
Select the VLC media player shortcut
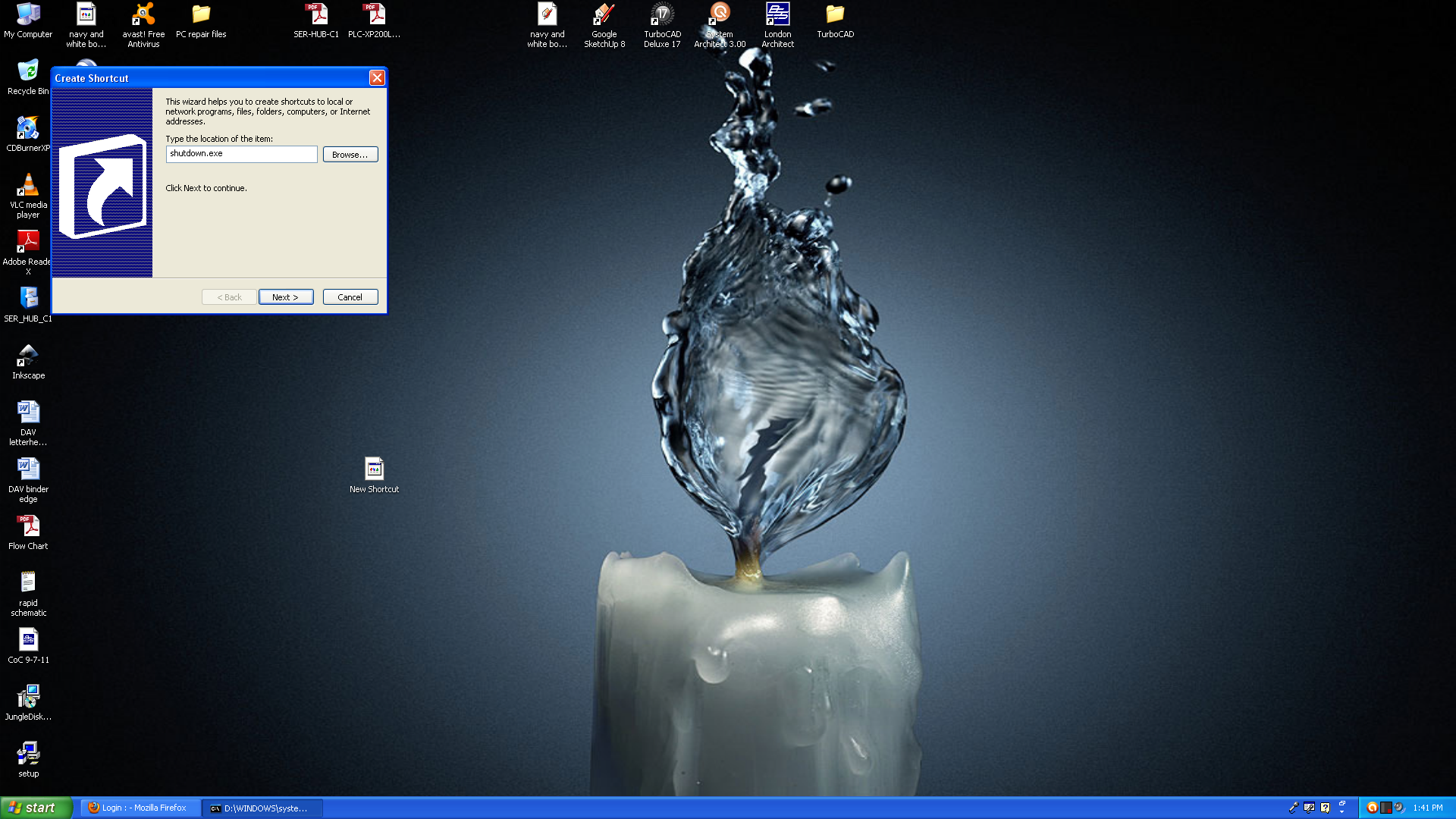click(x=28, y=196)
